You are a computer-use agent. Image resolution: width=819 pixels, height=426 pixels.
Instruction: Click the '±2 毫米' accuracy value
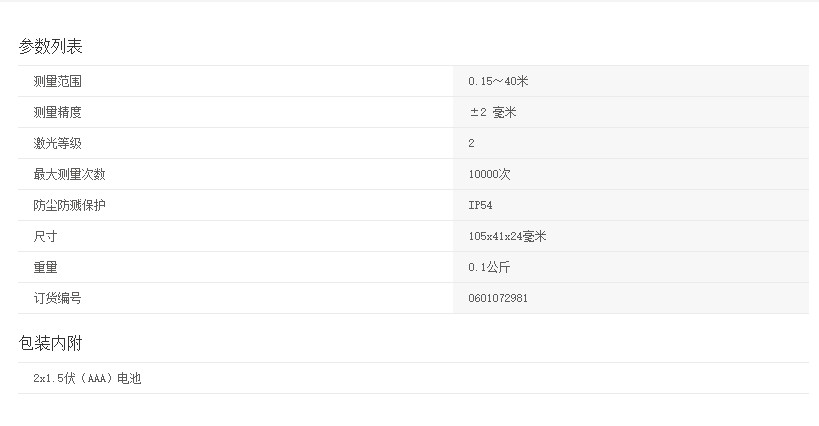(492, 112)
